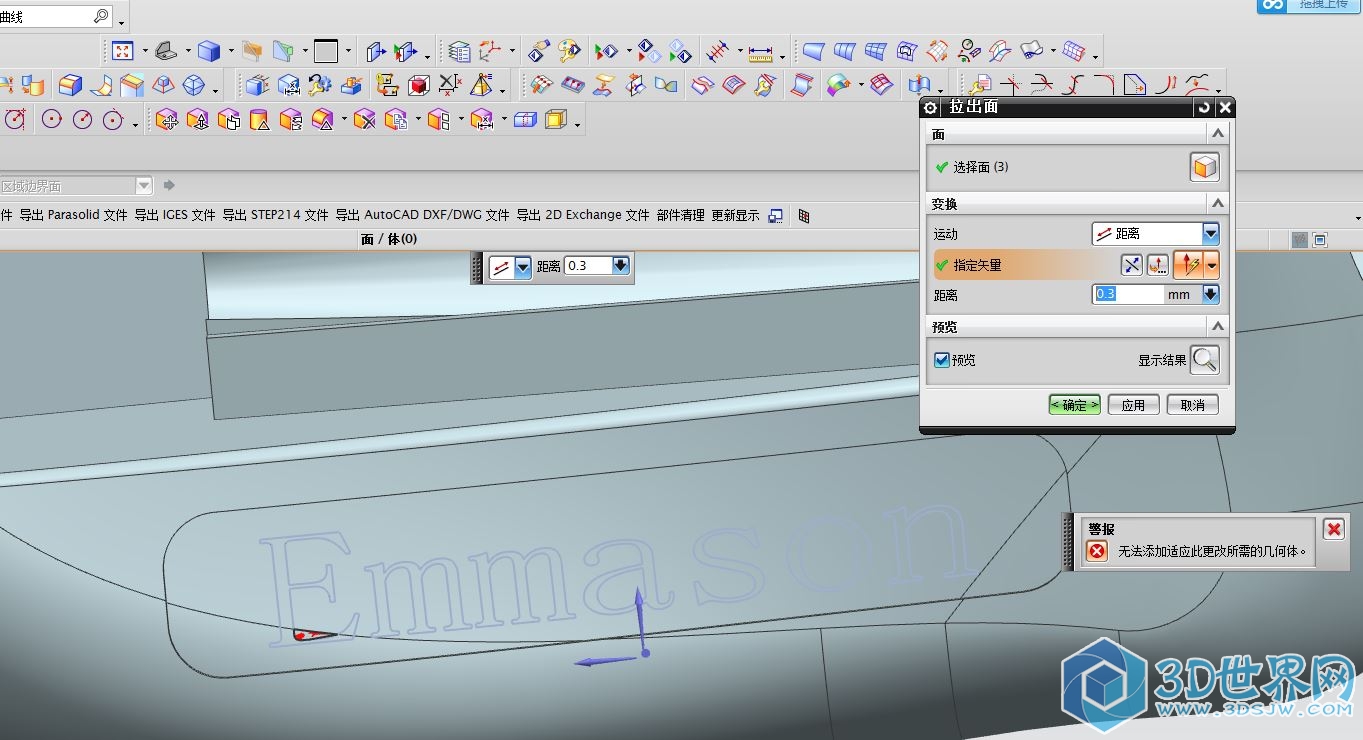
Task: Click the red cube in wireframe box icon
Action: click(418, 85)
